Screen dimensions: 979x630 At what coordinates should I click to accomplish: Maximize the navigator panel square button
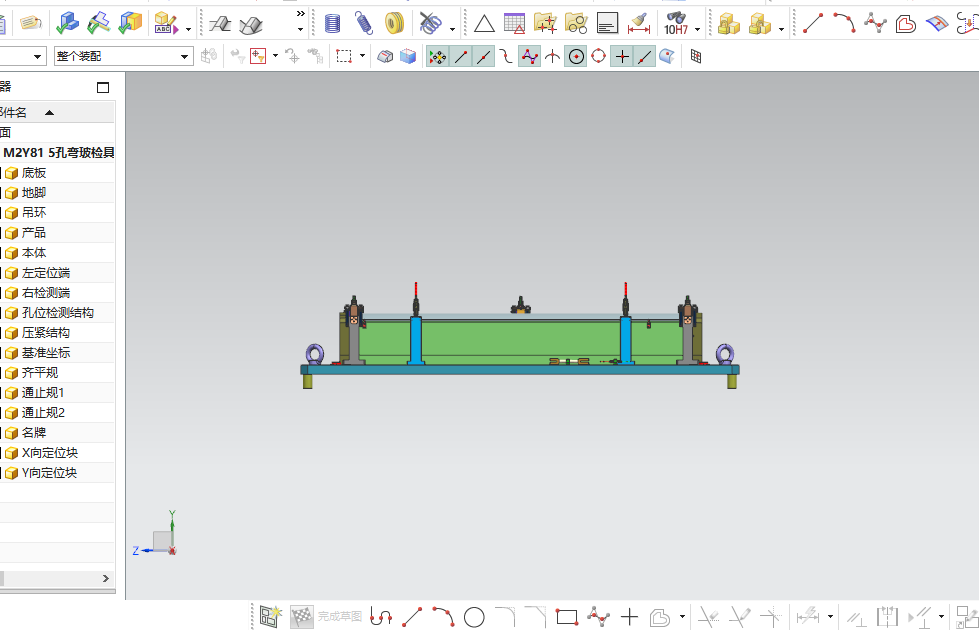(x=103, y=87)
